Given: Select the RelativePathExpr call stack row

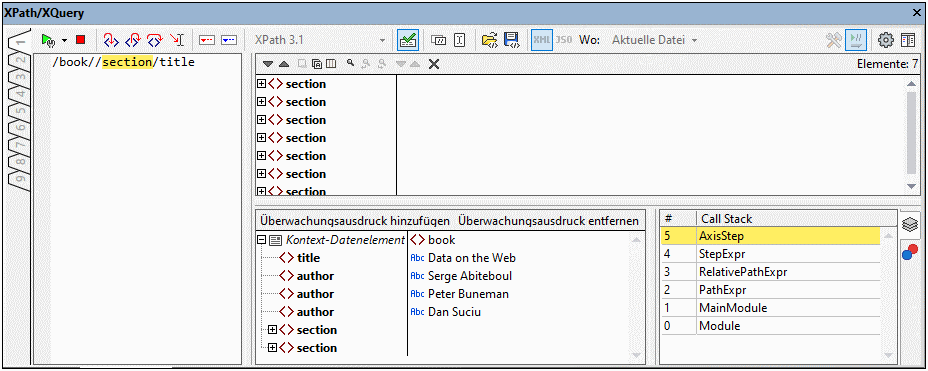Looking at the screenshot, I should coord(770,272).
